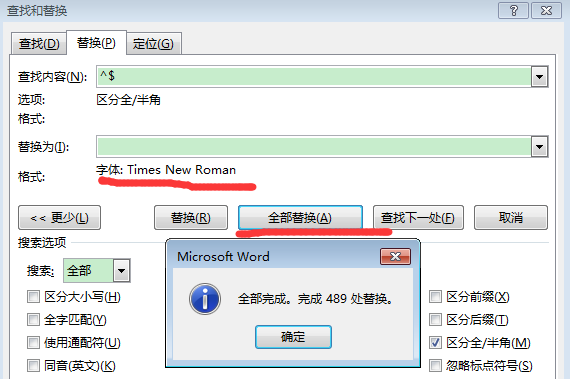Image resolution: width=570 pixels, height=379 pixels.
Task: Open the 定位(G) tab
Action: (x=153, y=44)
